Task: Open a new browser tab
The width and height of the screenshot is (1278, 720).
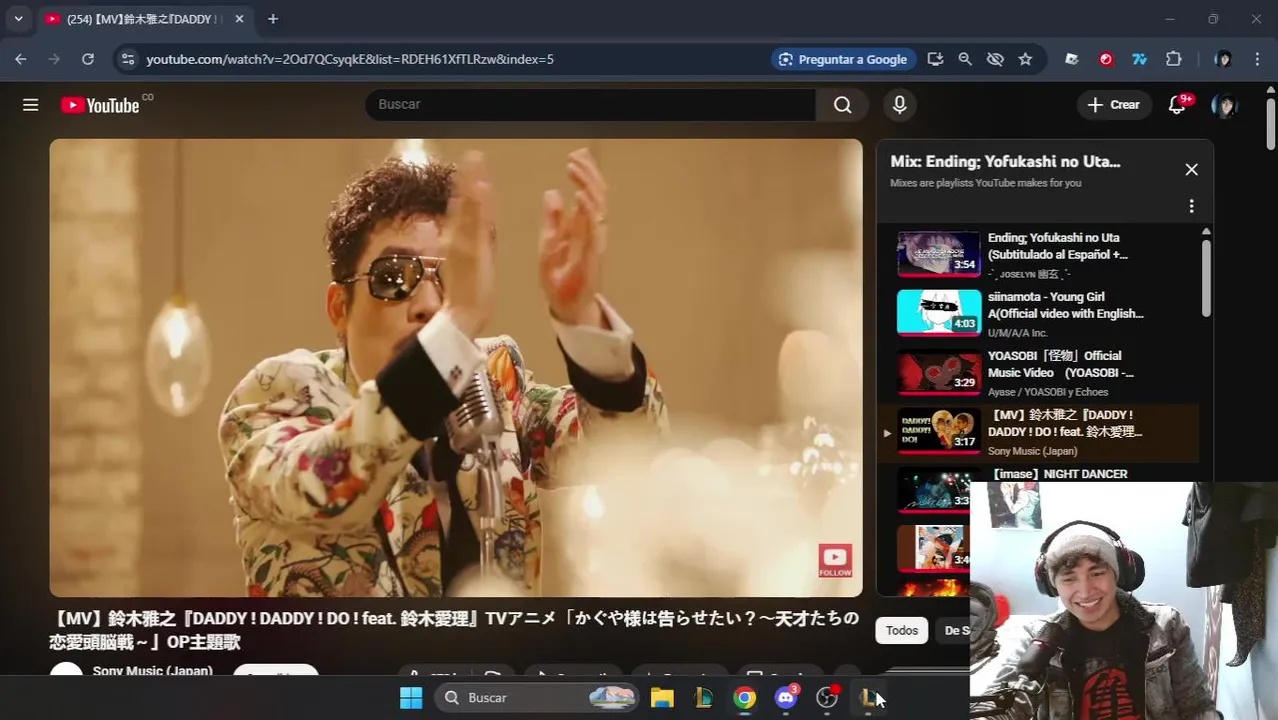Action: click(x=272, y=19)
